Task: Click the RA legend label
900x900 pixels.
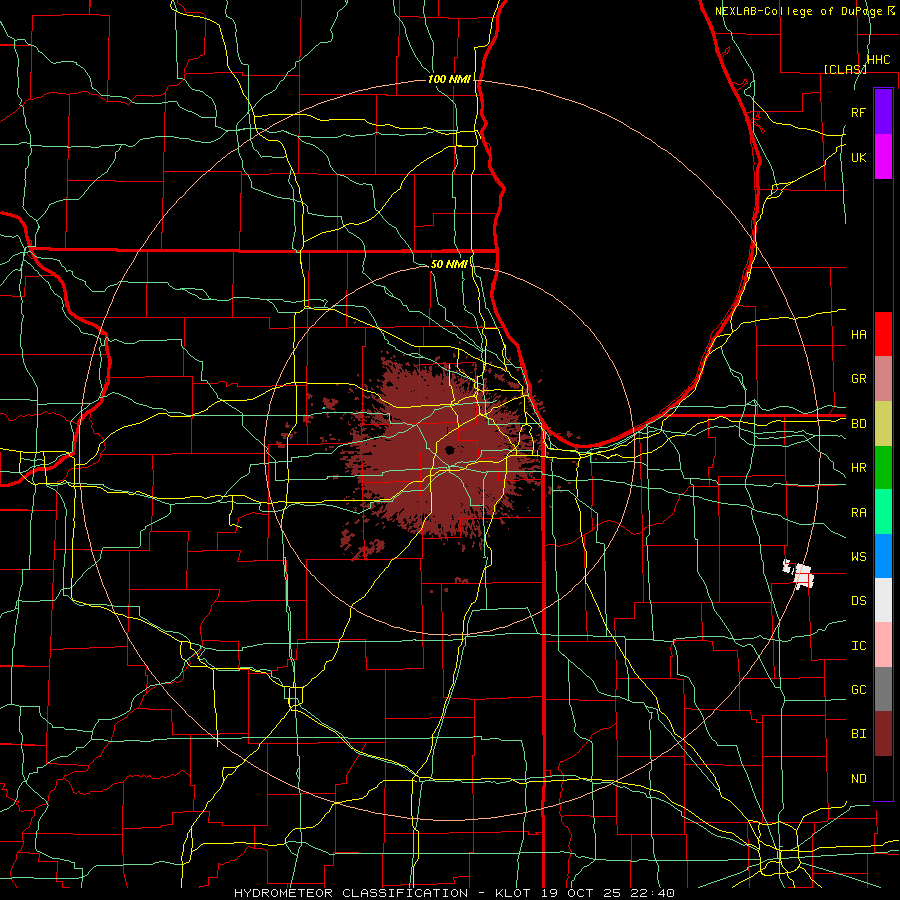Action: click(x=859, y=513)
